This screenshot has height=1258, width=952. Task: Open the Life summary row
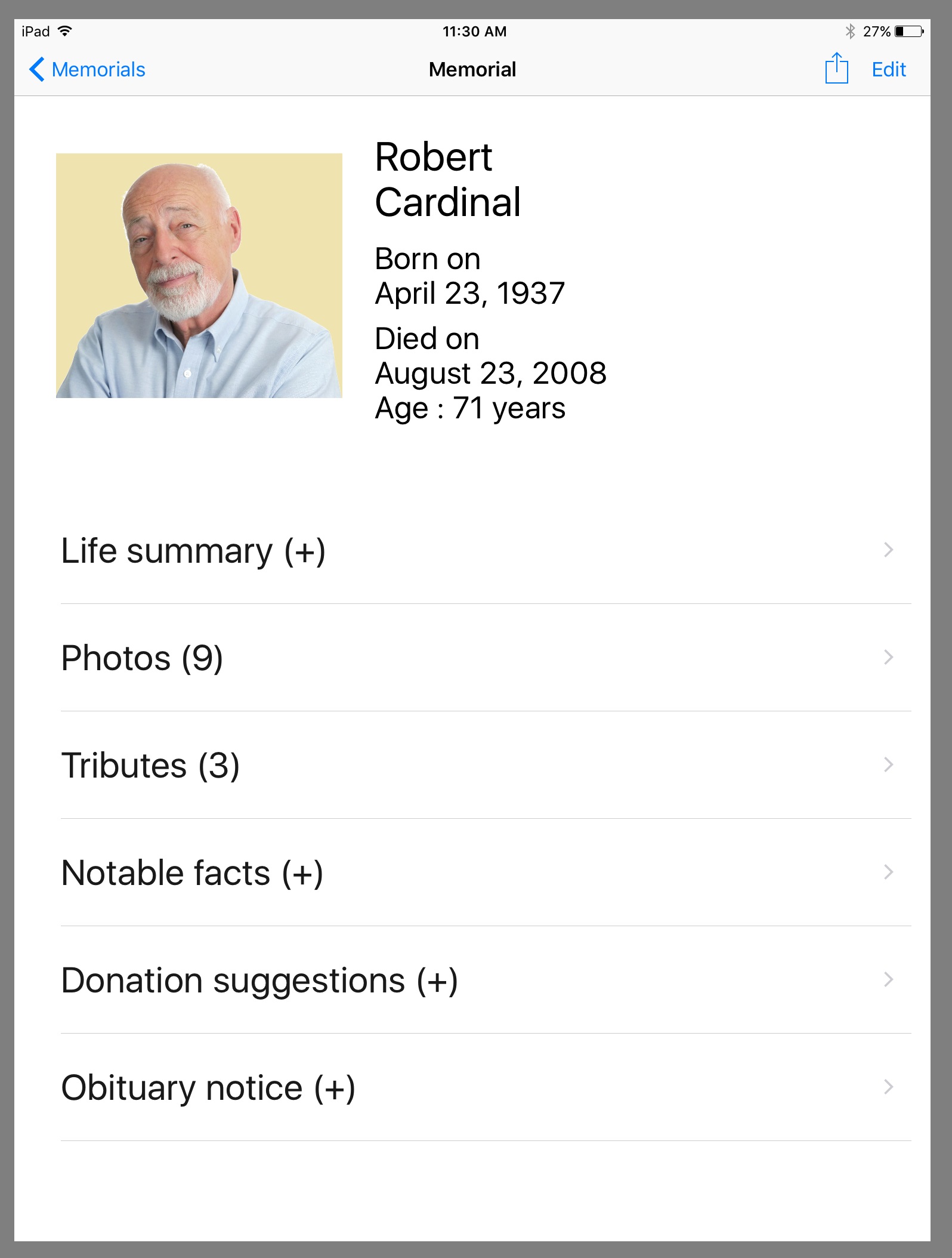click(x=193, y=550)
